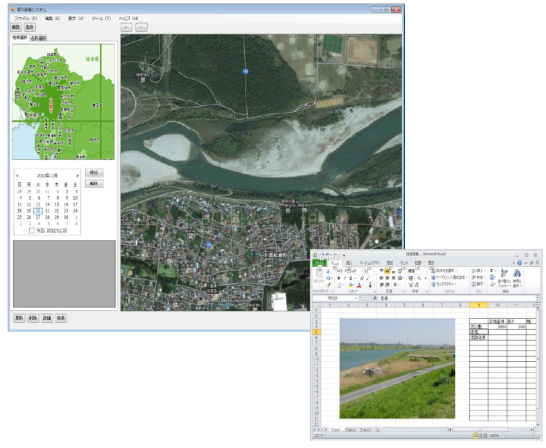The image size is (546, 448).
Task: Open the ツール menu
Action: tap(101, 18)
